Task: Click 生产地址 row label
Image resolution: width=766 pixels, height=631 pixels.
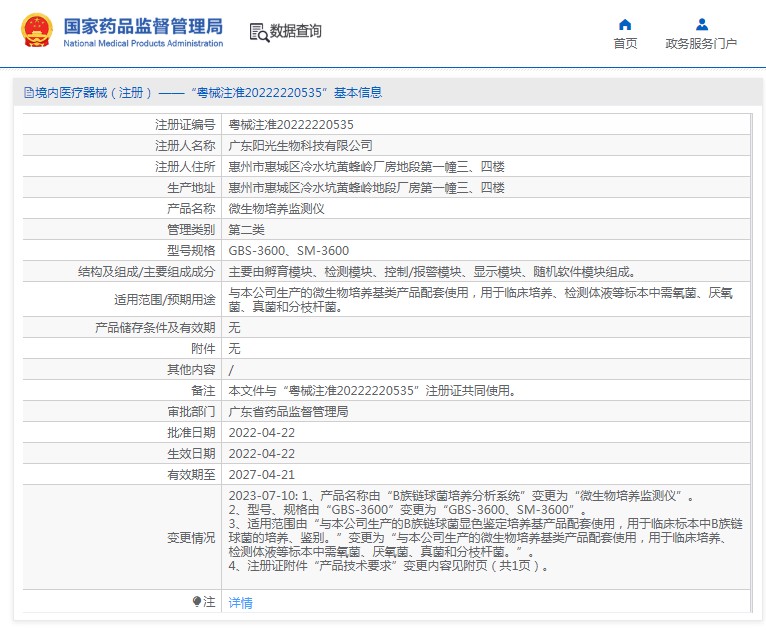Action: point(191,188)
